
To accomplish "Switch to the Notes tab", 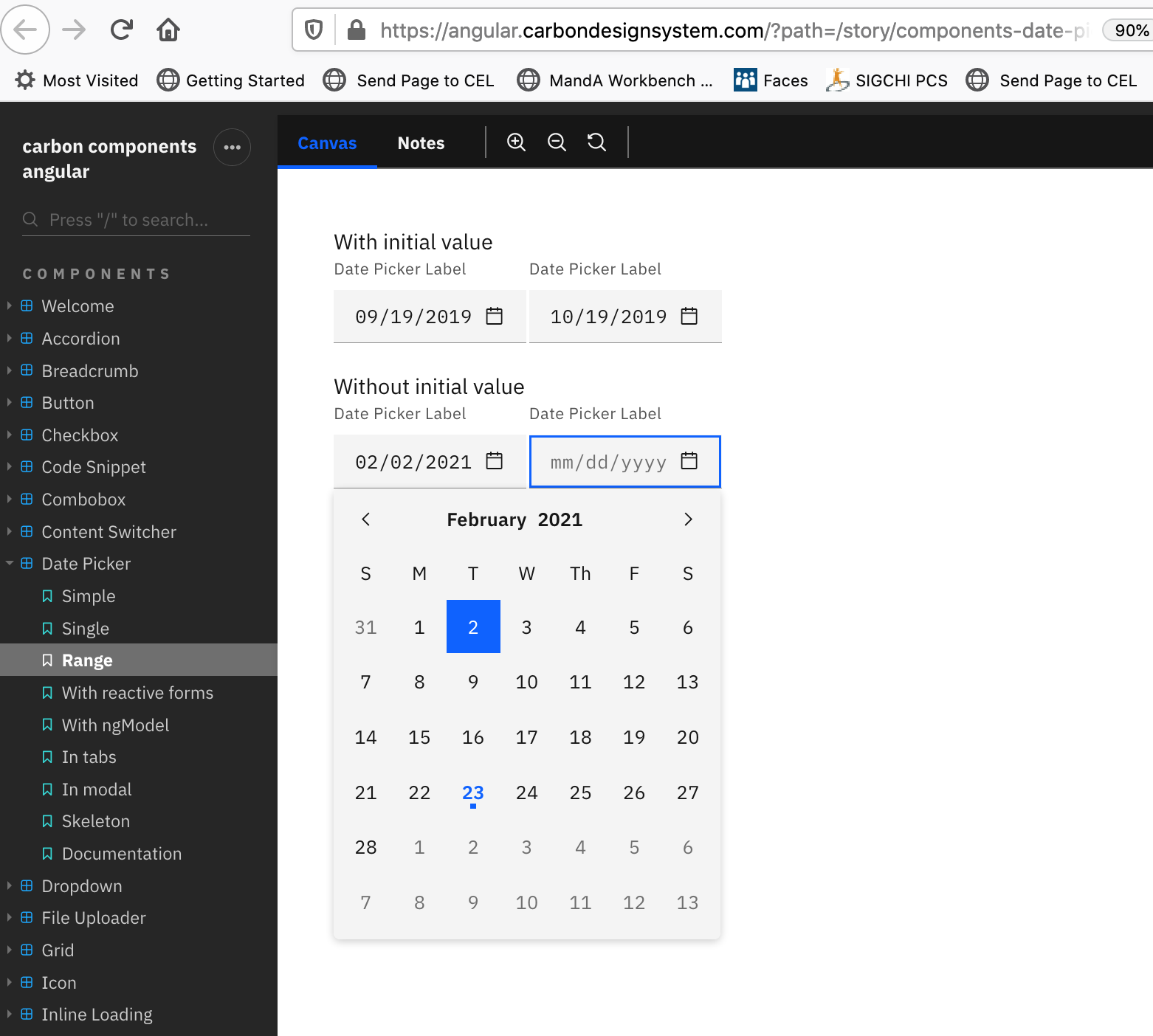I will point(420,142).
